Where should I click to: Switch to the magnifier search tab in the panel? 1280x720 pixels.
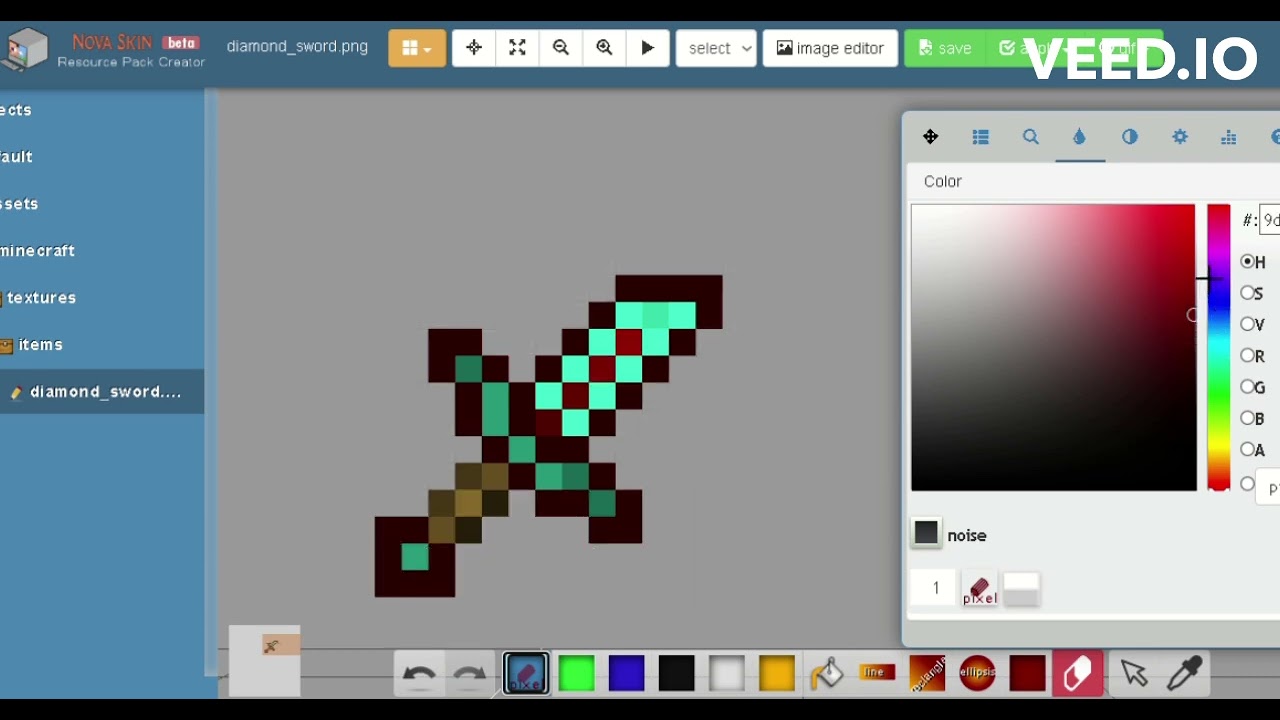tap(1030, 137)
